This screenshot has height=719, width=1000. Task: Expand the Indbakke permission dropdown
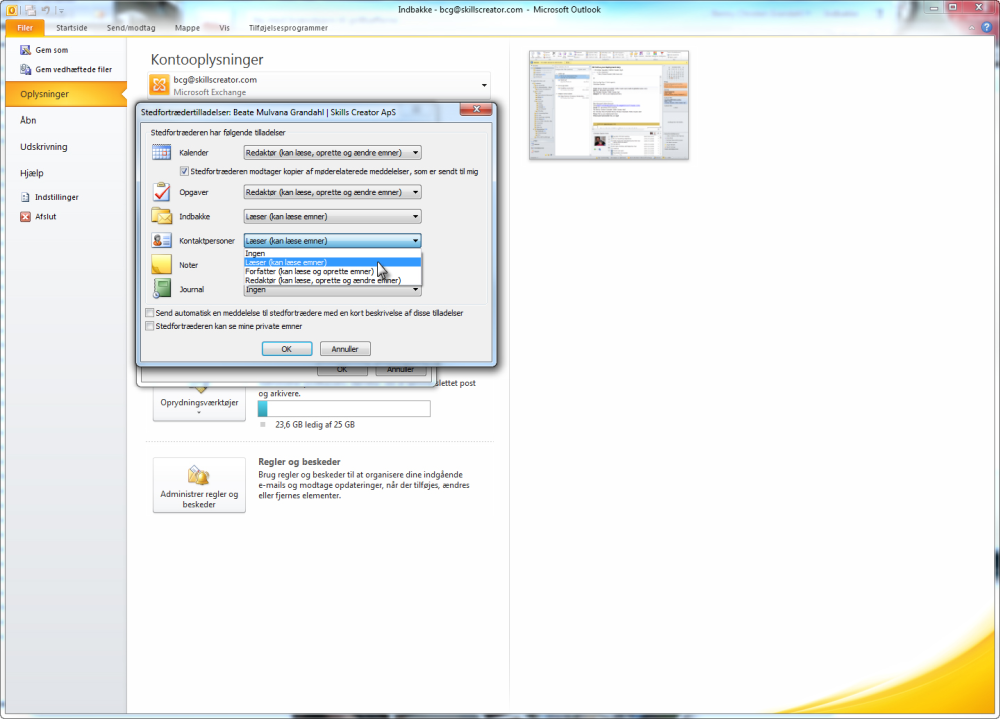(332, 216)
